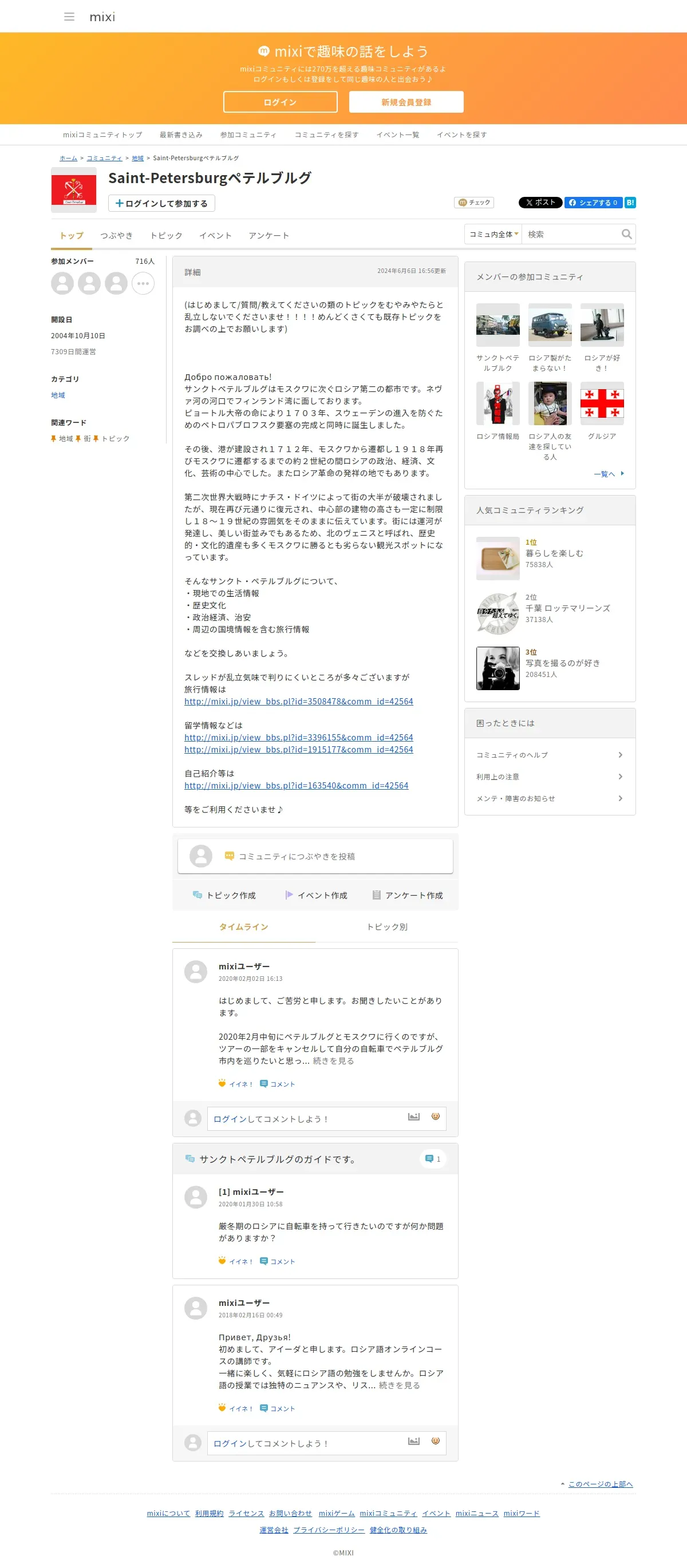Click the Facebook シェアする button
Viewport: 687px width, 1568px height.
click(x=593, y=203)
